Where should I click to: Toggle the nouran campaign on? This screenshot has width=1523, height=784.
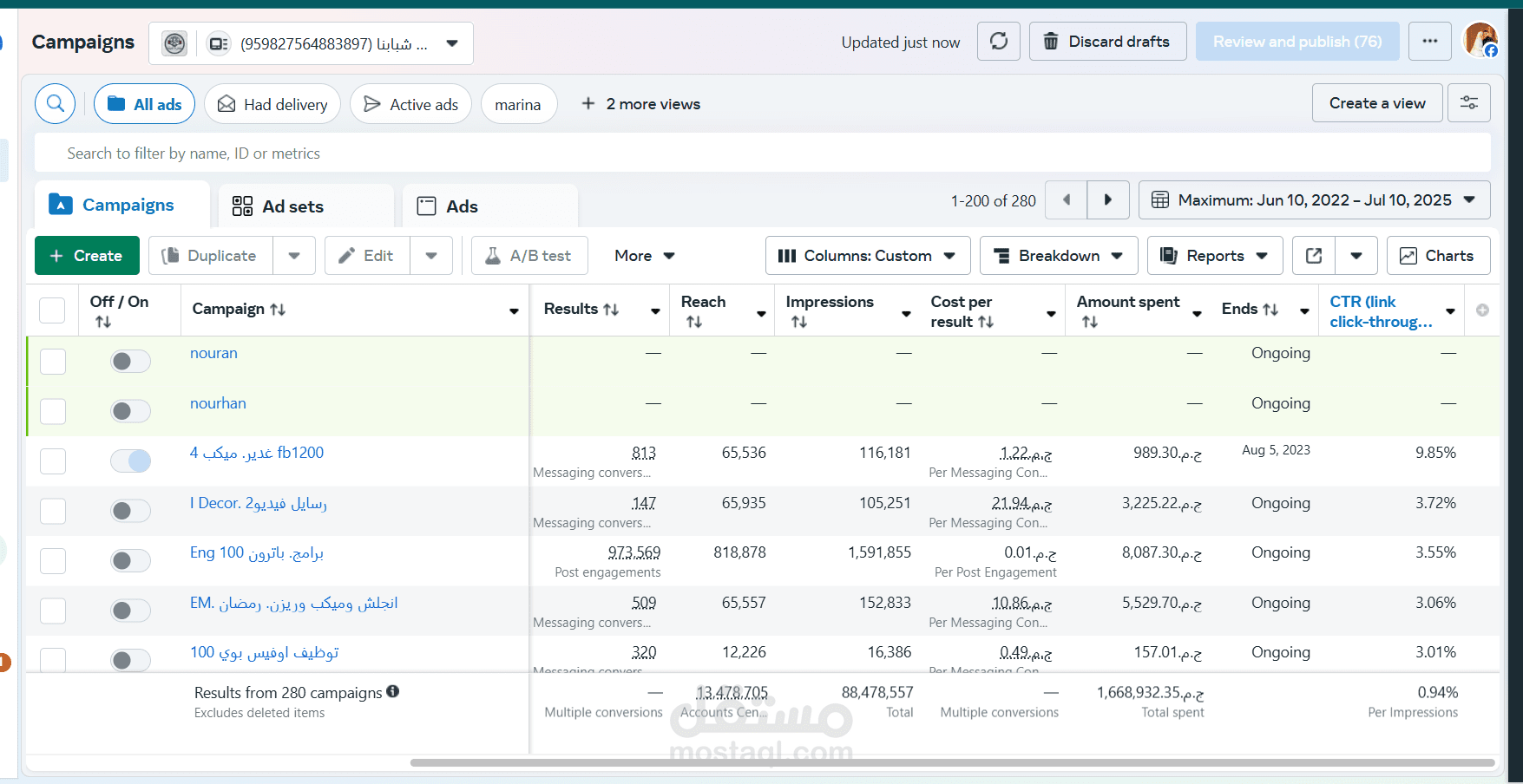click(x=130, y=361)
